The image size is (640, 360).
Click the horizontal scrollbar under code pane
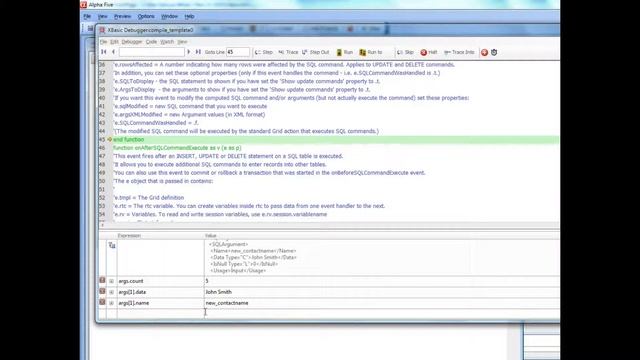coord(329,225)
